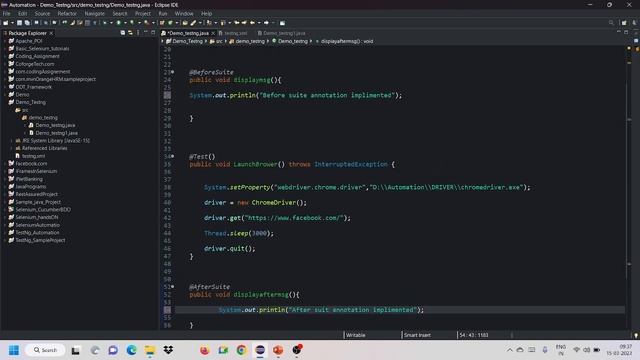Open the Search menu
Image resolution: width=640 pixels, height=360 pixels.
[120, 13]
